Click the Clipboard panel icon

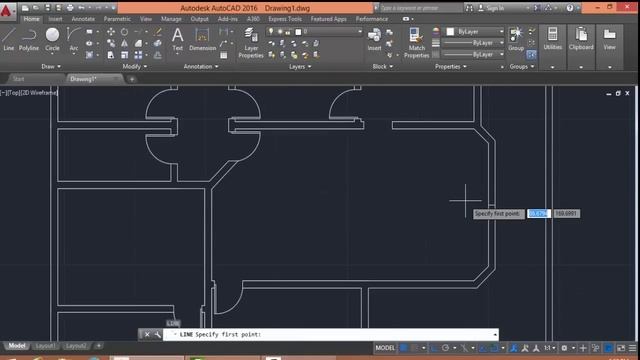coord(581,39)
